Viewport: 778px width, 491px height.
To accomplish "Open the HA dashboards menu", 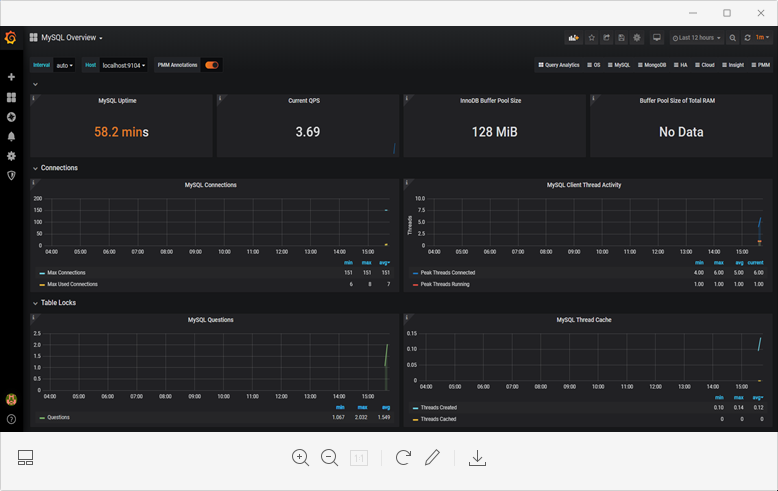I will (680, 65).
